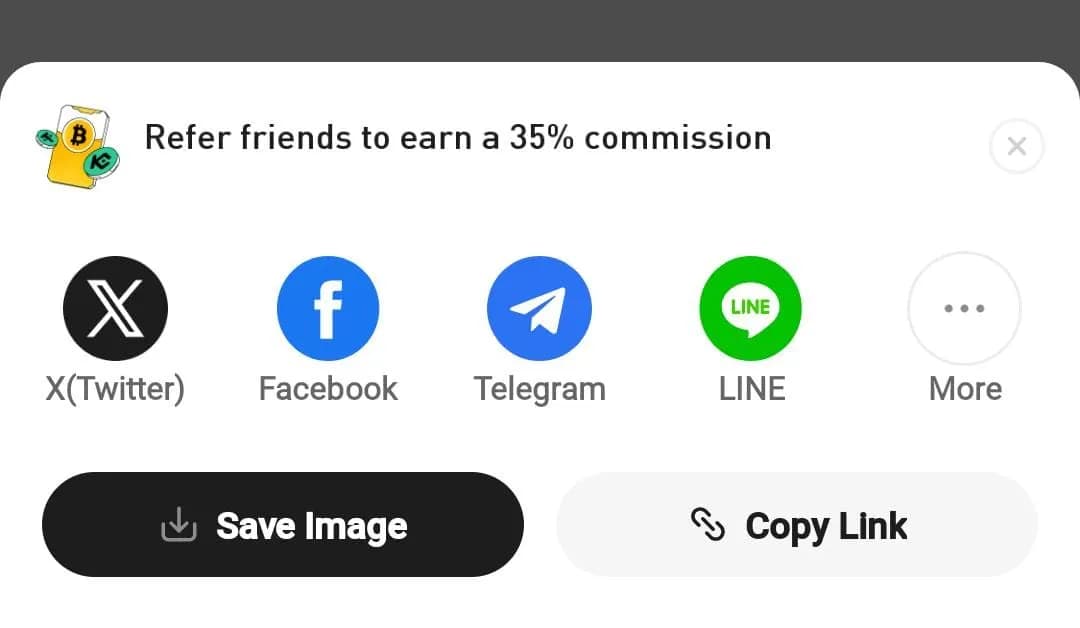Tap the Telegram paper plane icon
Image resolution: width=1080 pixels, height=628 pixels.
(x=539, y=308)
